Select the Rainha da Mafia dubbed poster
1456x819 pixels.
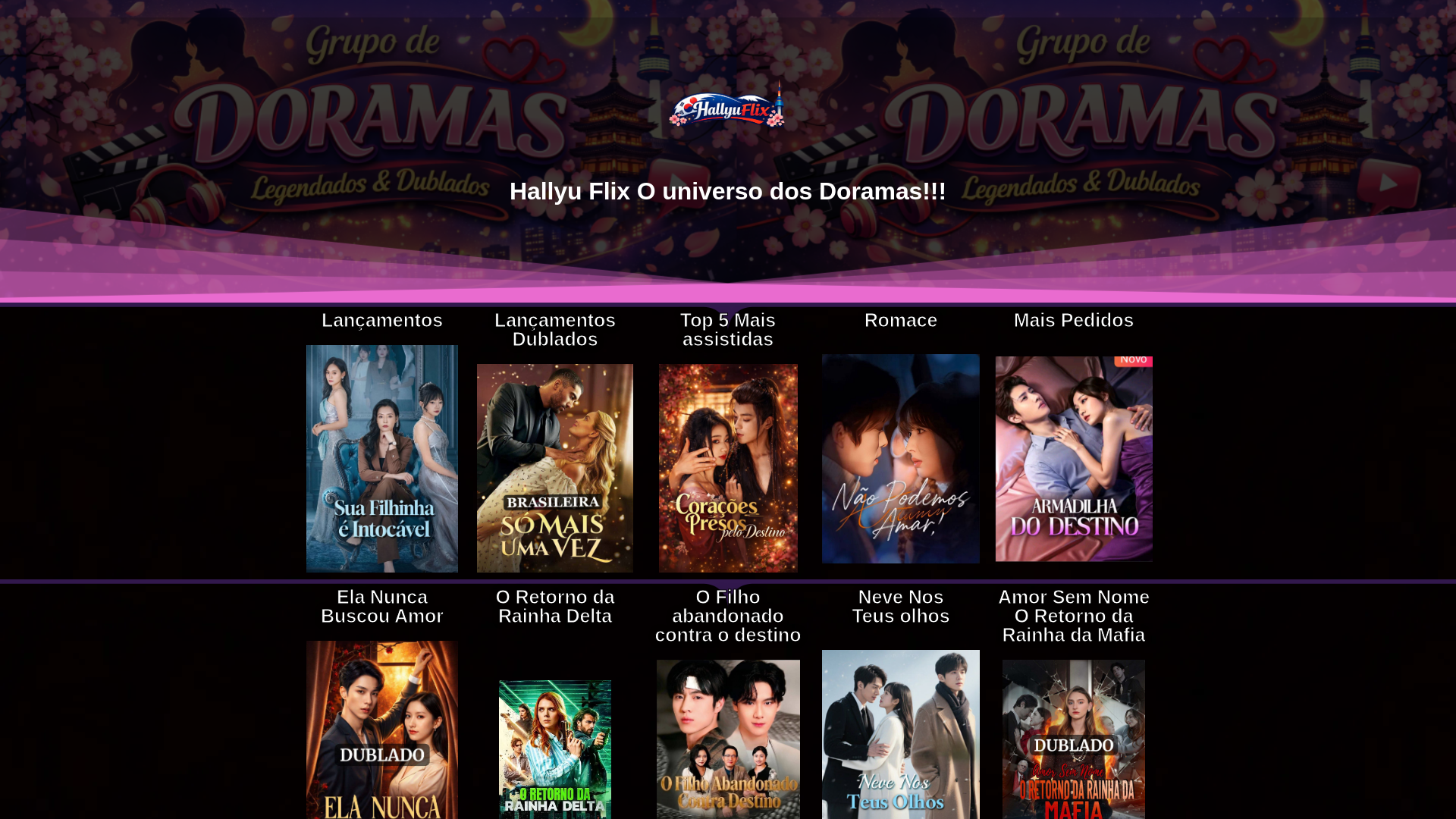[x=1074, y=739]
